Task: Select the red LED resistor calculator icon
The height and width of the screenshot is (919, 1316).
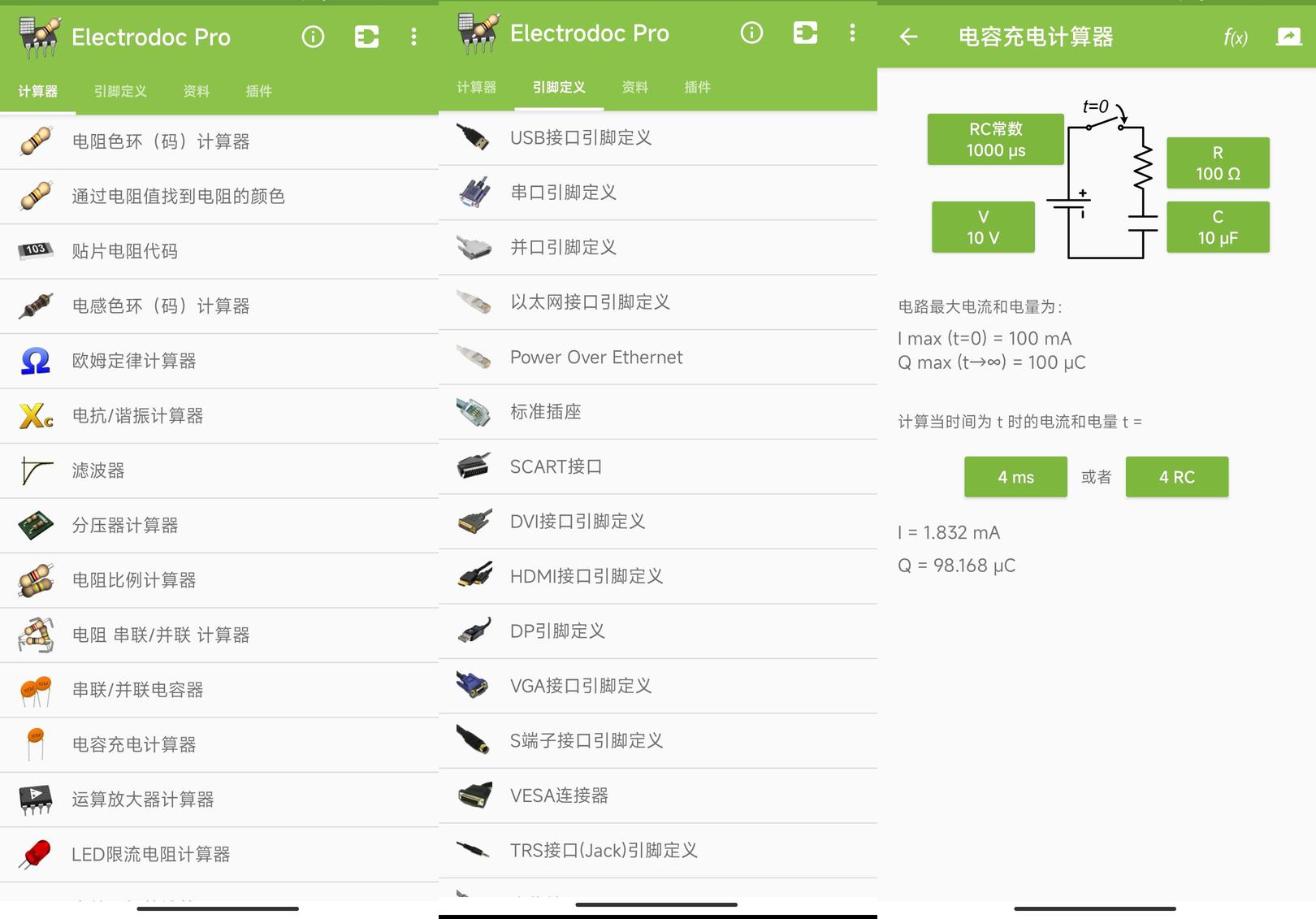Action: pyautogui.click(x=36, y=854)
